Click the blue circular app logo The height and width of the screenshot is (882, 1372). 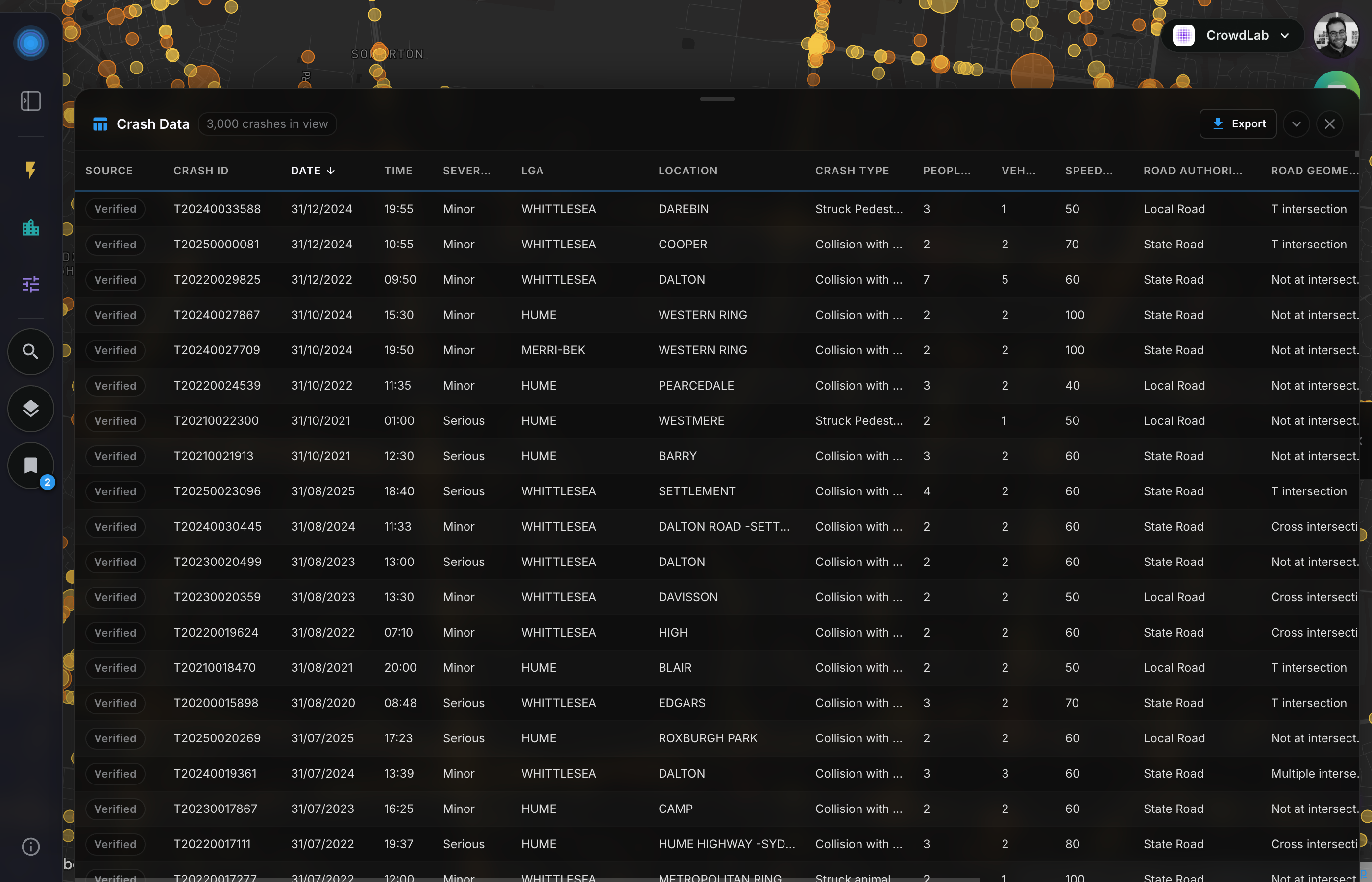pyautogui.click(x=30, y=43)
